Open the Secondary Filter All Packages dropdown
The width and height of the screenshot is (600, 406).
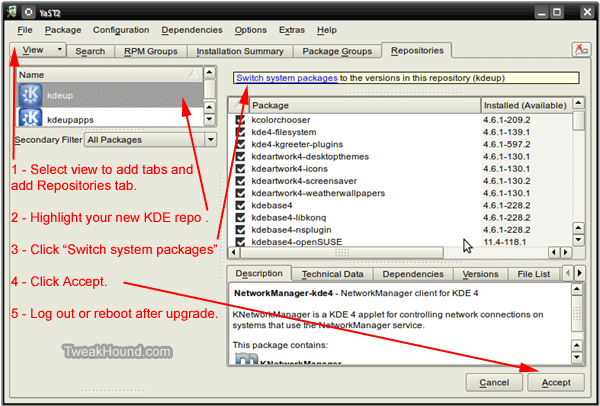[150, 140]
